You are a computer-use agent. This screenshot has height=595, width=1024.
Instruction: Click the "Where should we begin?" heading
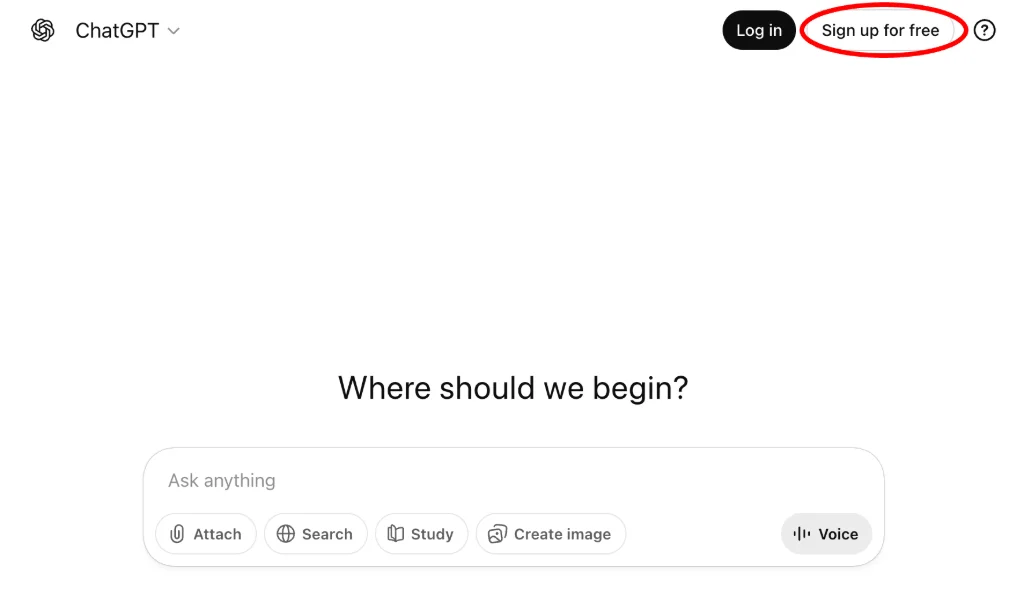tap(513, 387)
